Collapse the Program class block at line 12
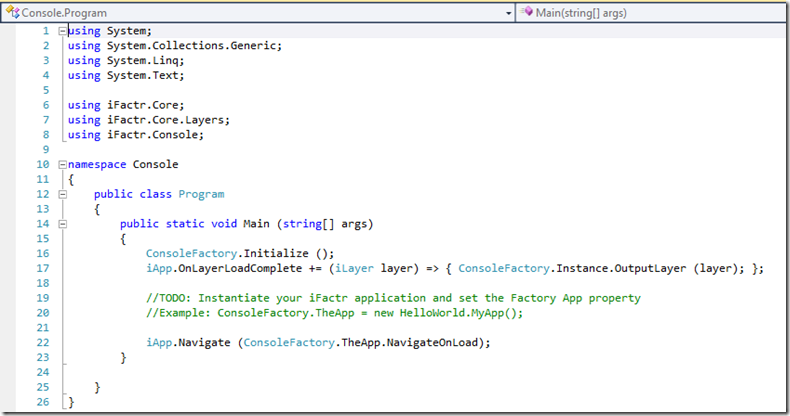This screenshot has width=790, height=416. (x=62, y=194)
